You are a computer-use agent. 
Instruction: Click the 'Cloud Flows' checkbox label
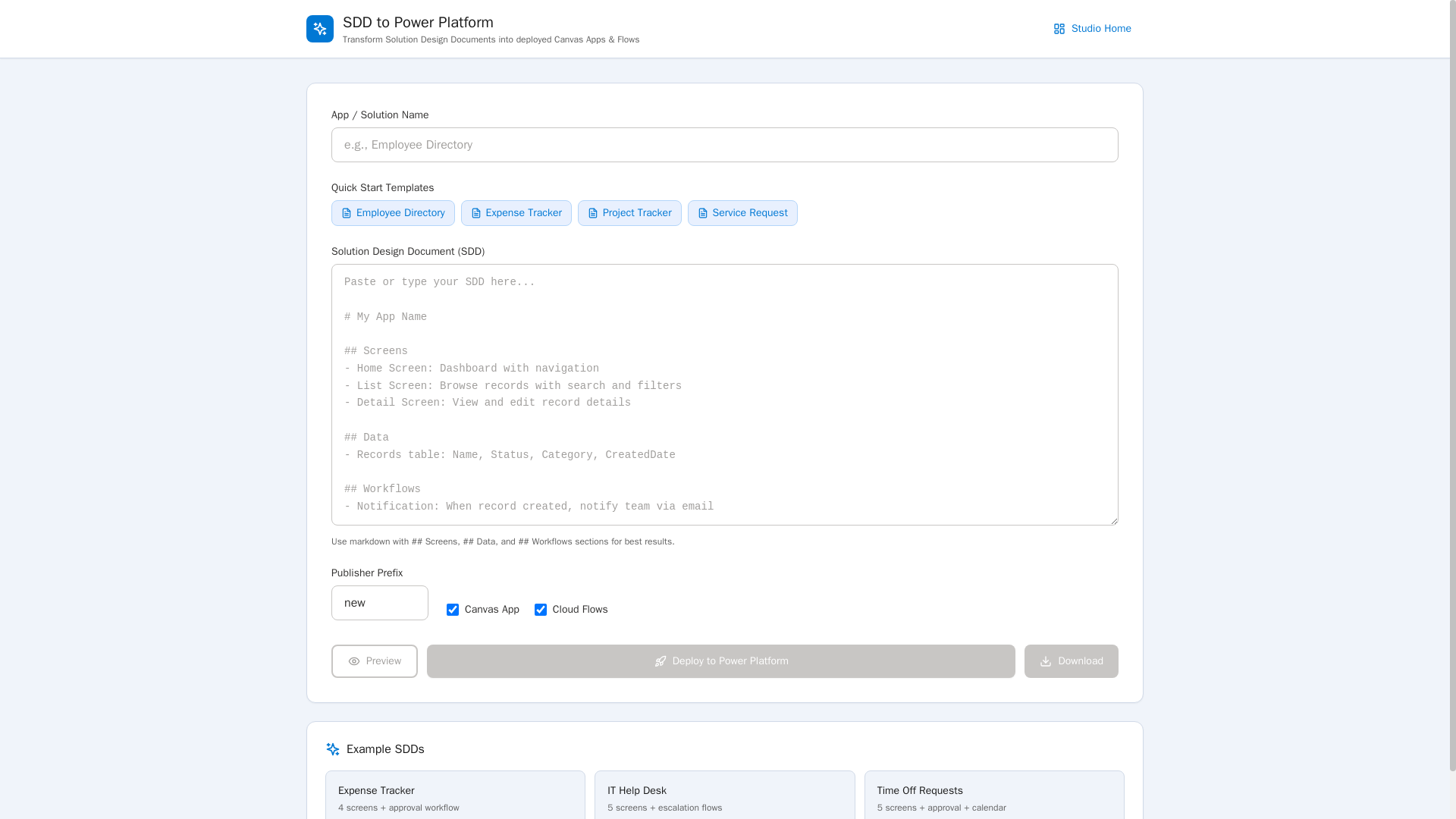(580, 610)
